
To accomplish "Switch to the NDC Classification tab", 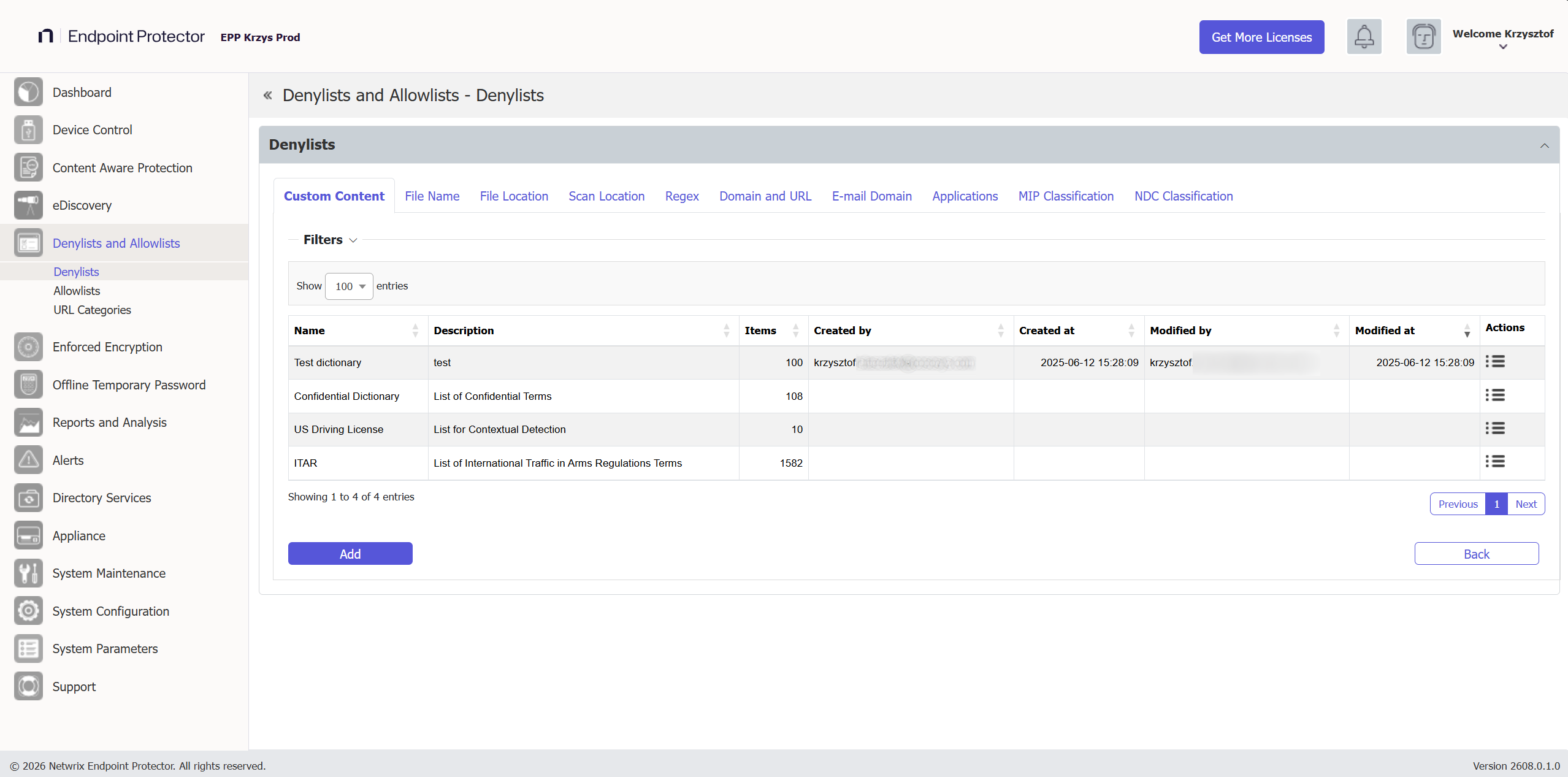I will tap(1184, 196).
